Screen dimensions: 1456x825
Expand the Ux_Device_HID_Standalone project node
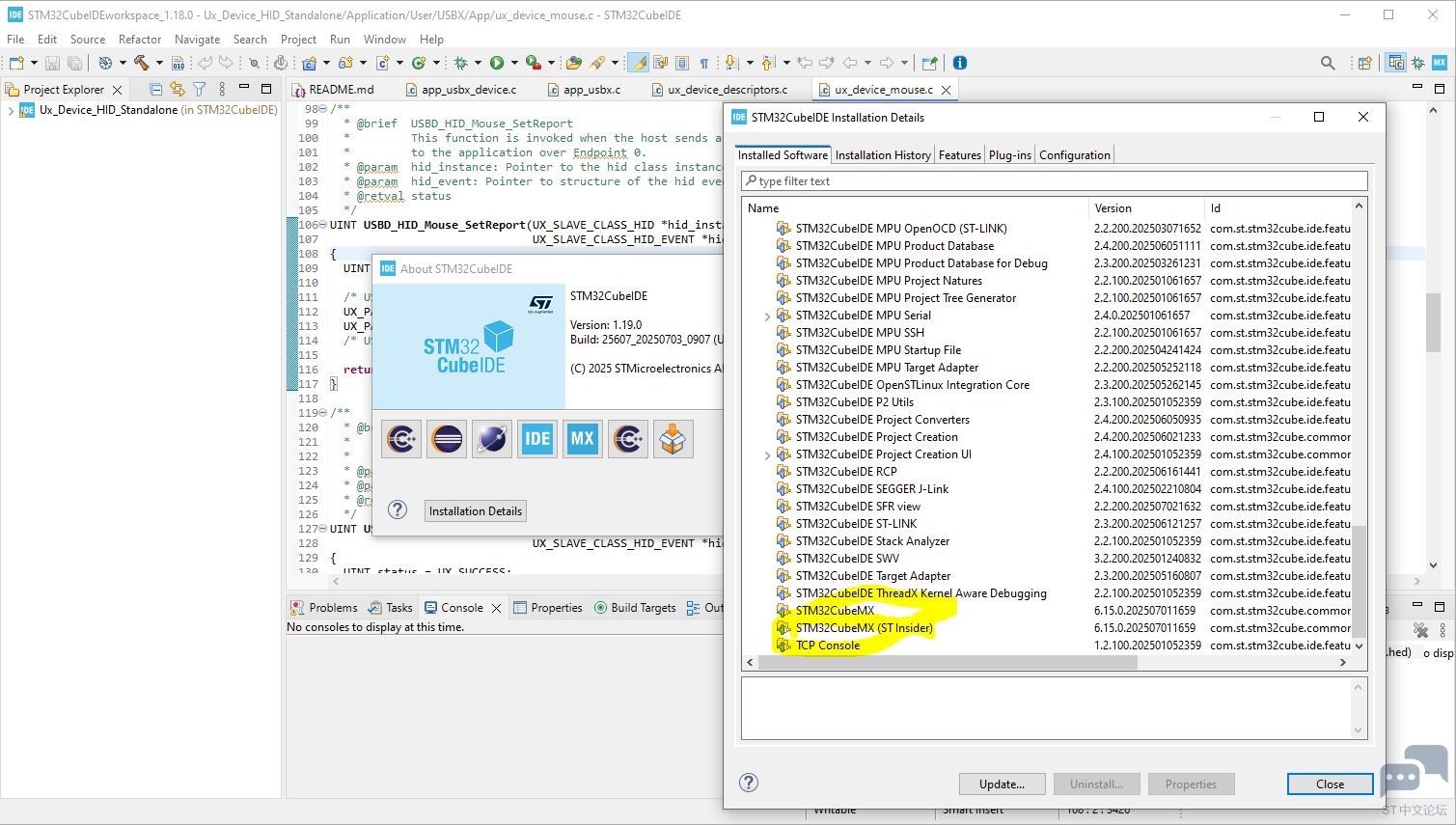coord(11,110)
